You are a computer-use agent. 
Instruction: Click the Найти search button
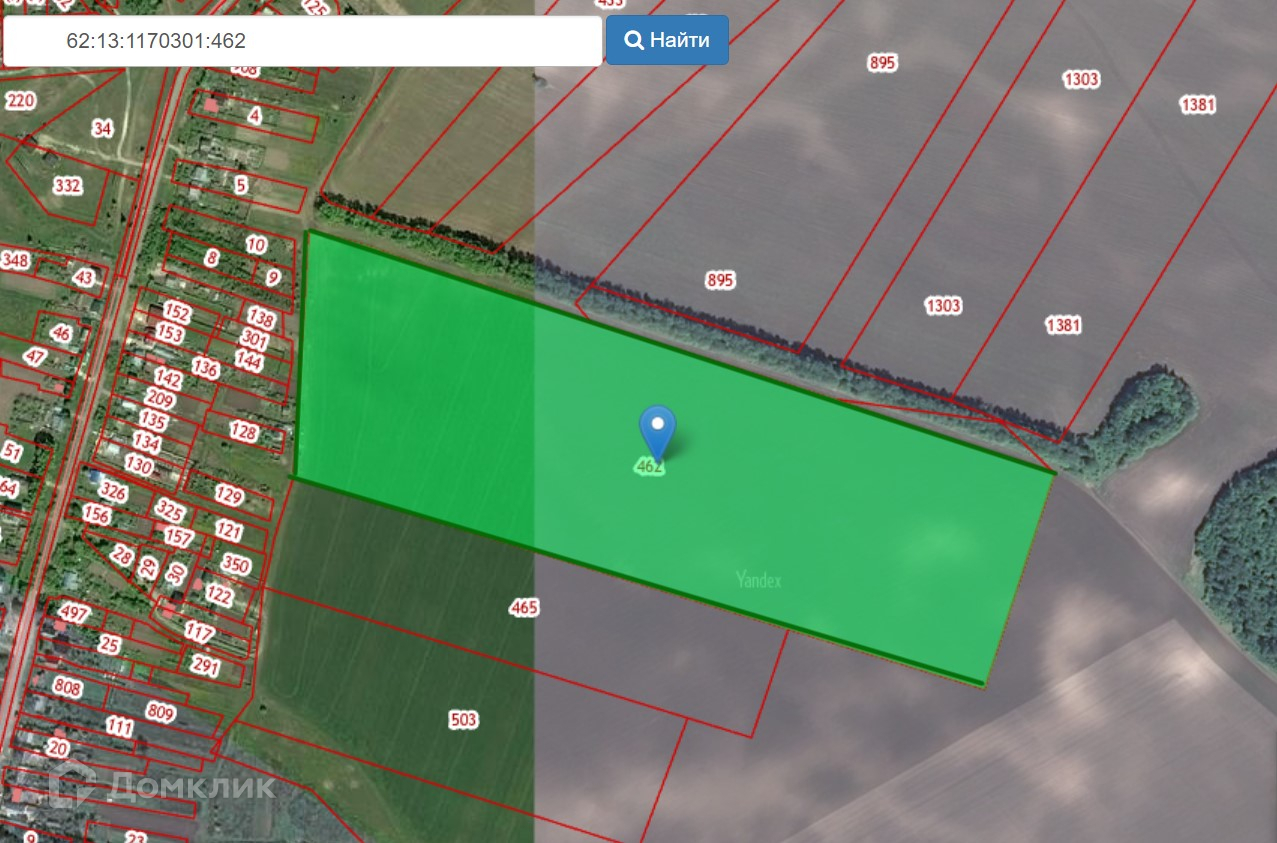(x=667, y=40)
